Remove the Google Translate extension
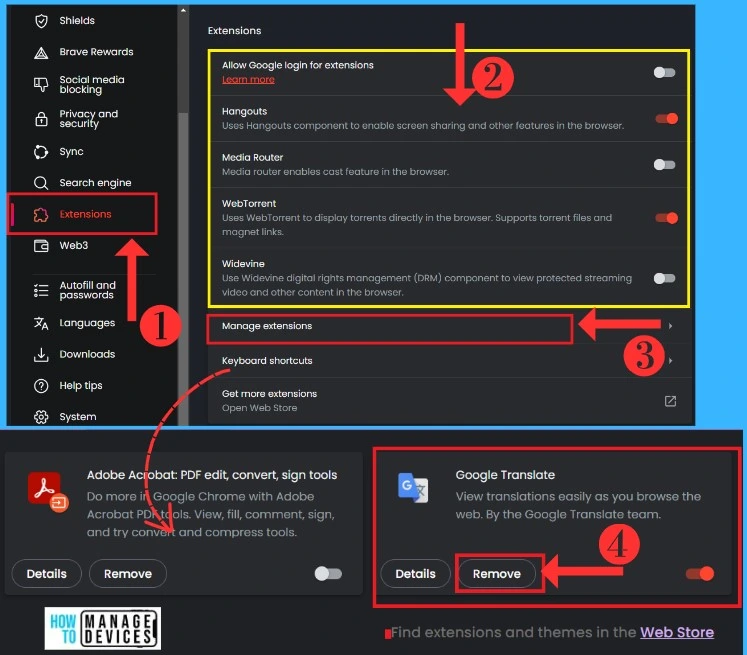This screenshot has height=655, width=747. (497, 574)
